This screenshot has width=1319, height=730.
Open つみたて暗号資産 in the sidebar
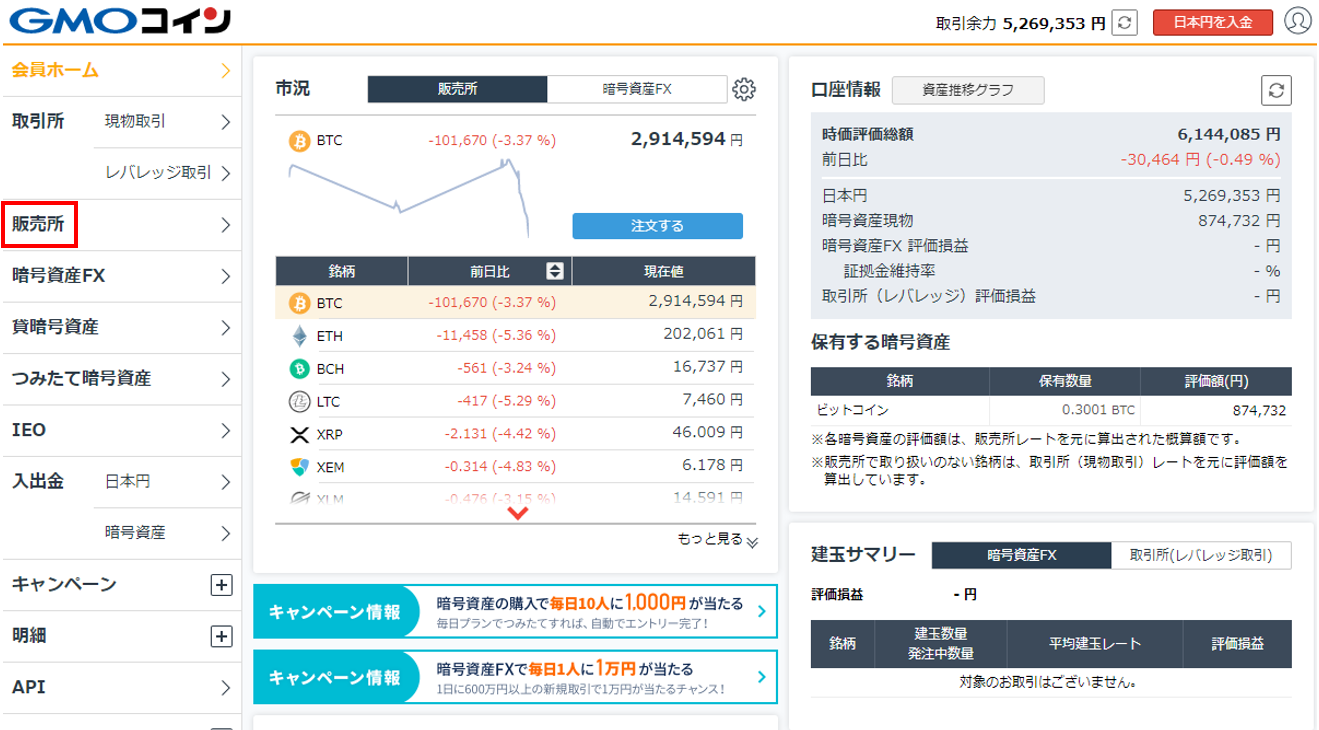coord(120,379)
